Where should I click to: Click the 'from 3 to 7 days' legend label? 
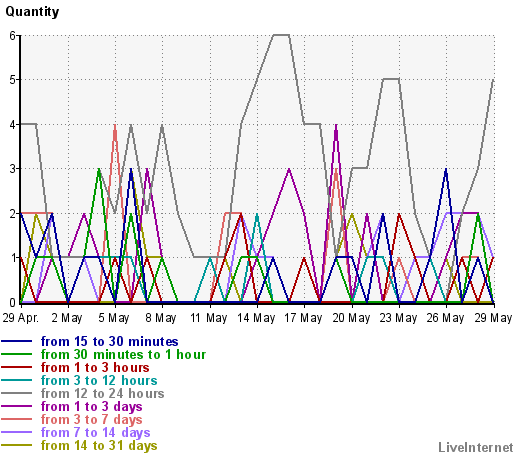(92, 420)
